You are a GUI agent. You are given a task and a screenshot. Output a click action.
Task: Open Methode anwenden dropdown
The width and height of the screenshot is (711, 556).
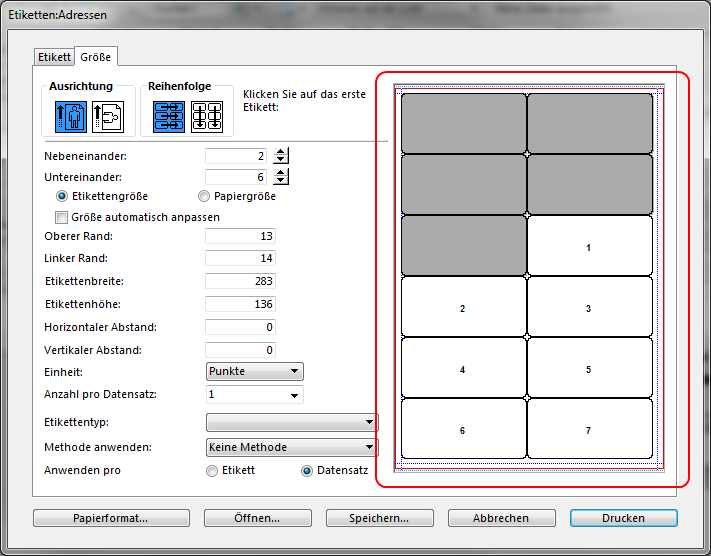coord(291,447)
